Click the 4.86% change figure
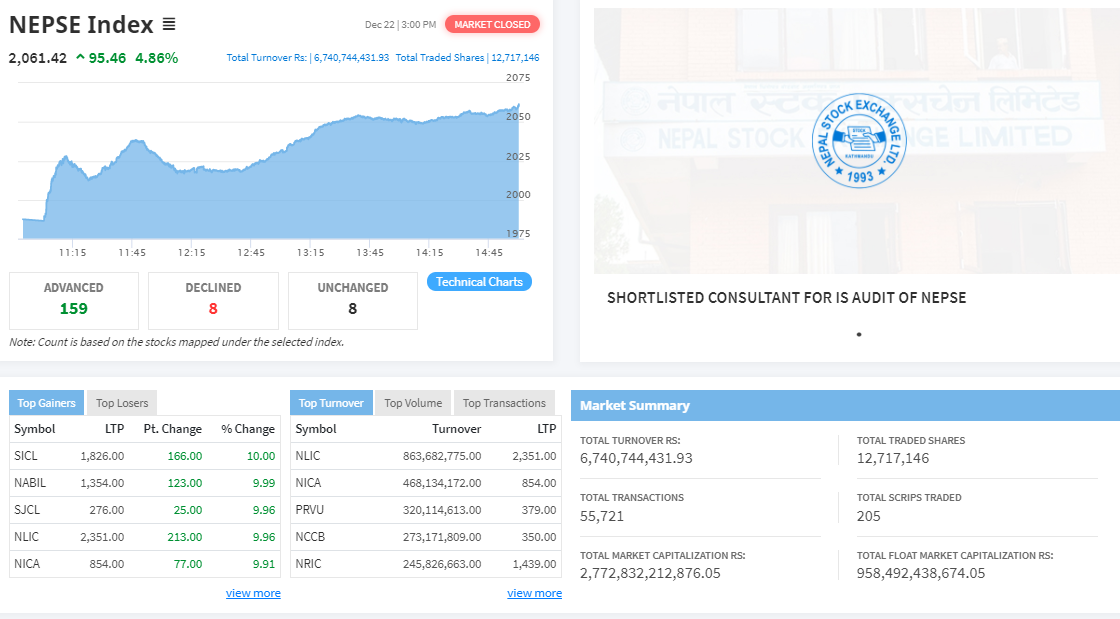This screenshot has width=1120, height=619. (156, 58)
